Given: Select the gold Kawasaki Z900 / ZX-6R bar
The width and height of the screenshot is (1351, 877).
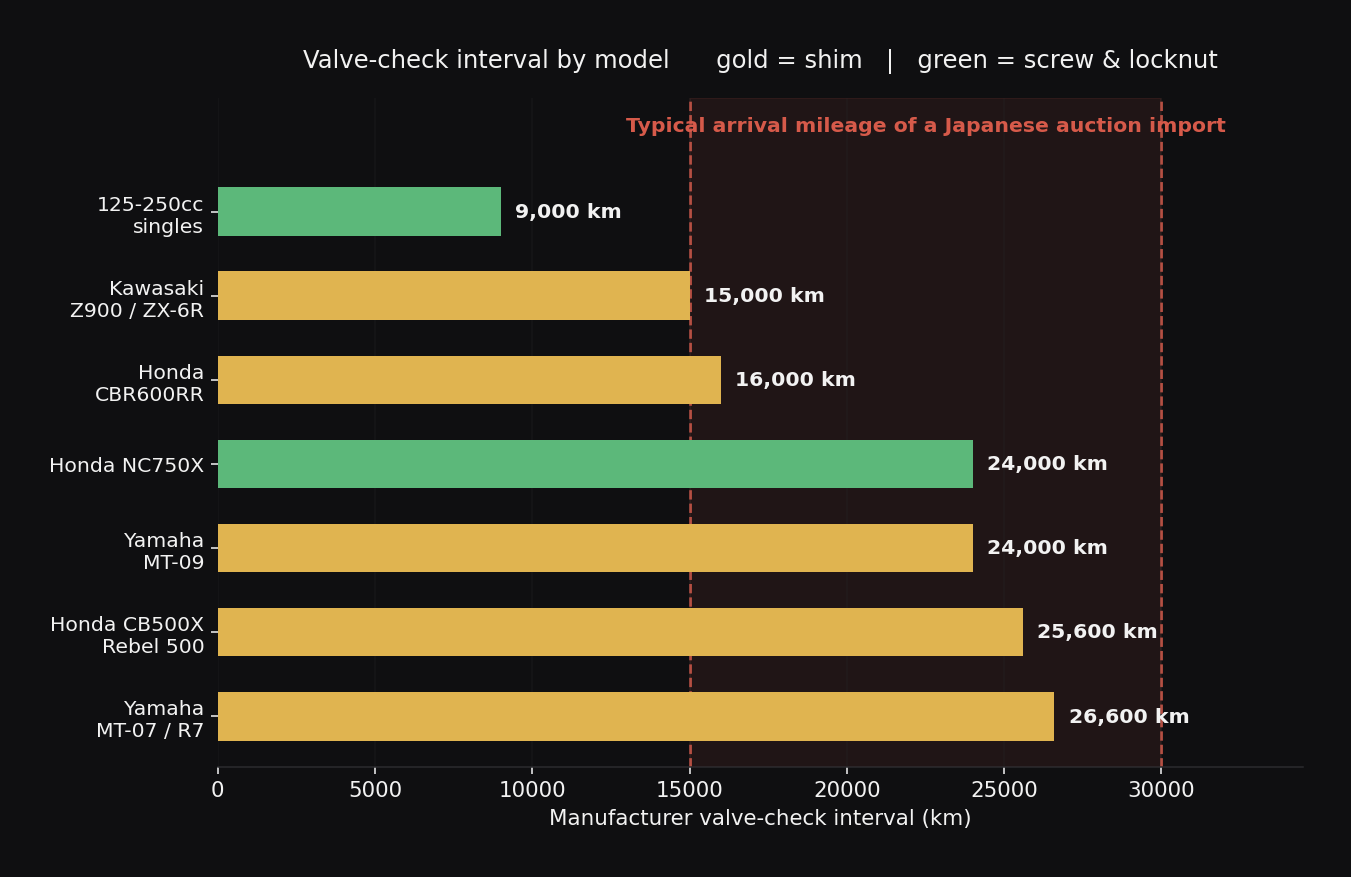Looking at the screenshot, I should pos(454,296).
